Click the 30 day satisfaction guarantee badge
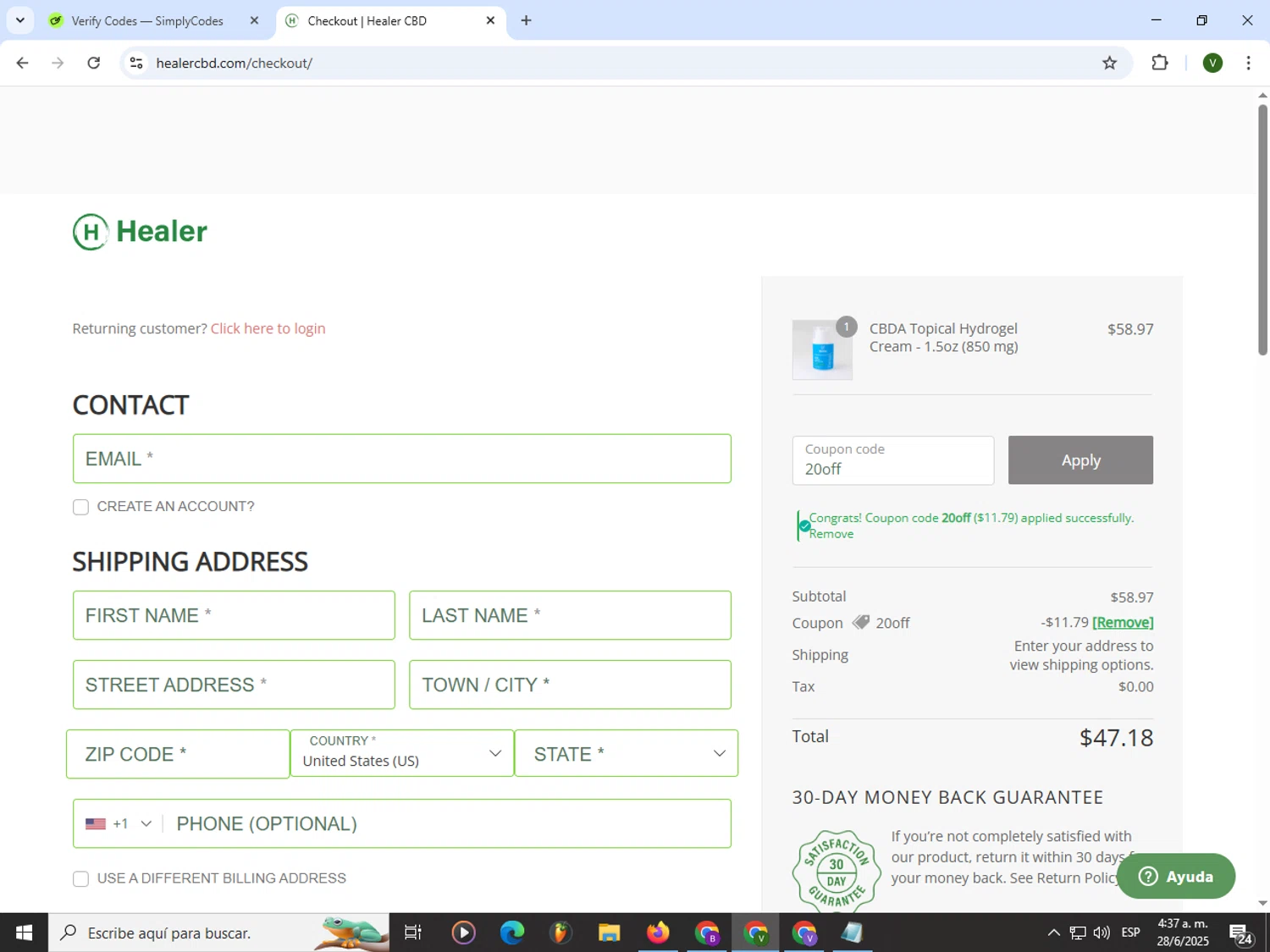This screenshot has width=1270, height=952. (837, 871)
